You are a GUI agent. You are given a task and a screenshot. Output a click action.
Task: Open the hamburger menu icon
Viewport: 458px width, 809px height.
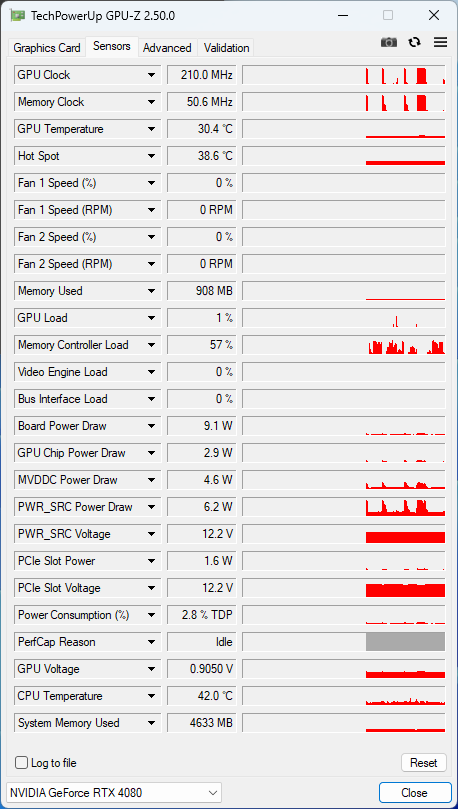pos(440,42)
